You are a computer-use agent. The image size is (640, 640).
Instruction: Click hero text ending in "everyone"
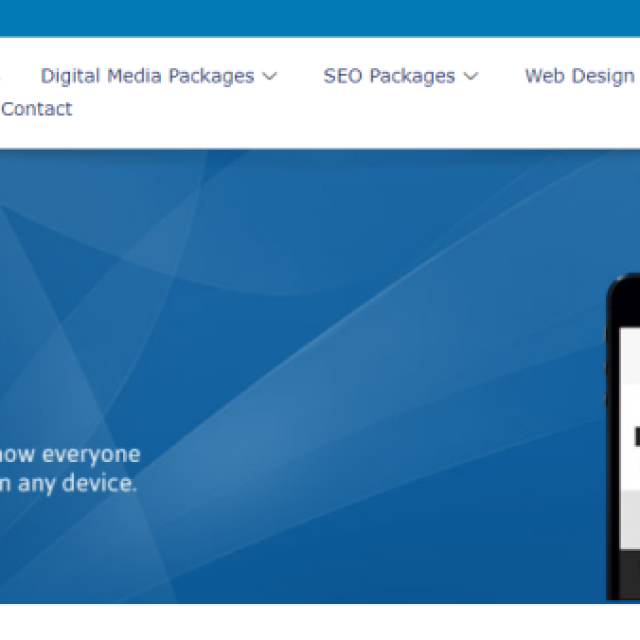coord(70,455)
